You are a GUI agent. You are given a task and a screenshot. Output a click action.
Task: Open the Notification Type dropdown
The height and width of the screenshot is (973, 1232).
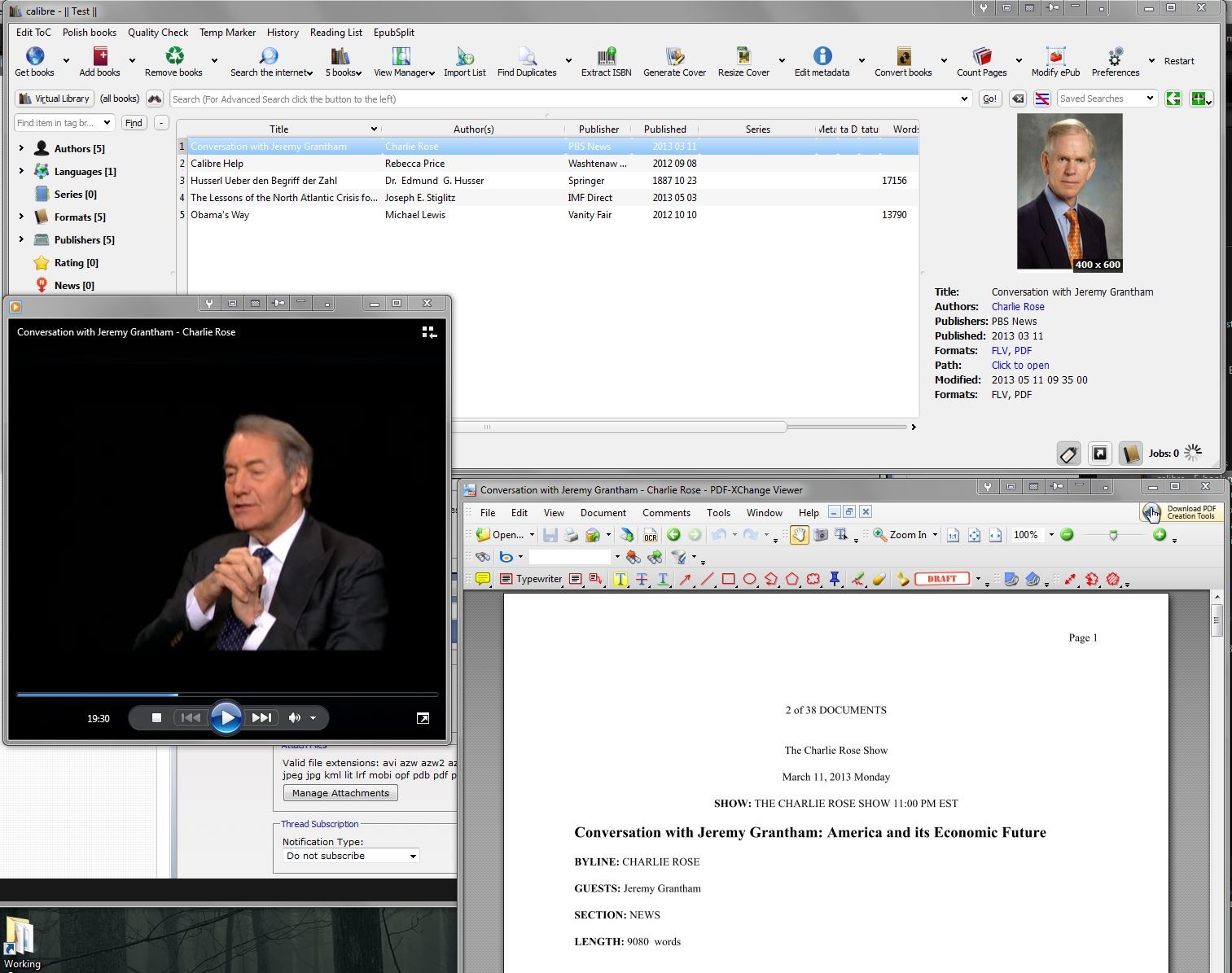pos(351,856)
